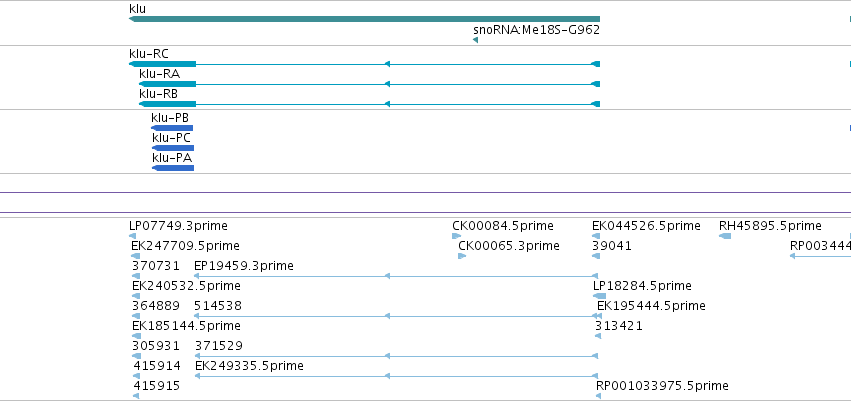Click the klu-RC left exon block
Viewport: 851px width, 401px height.
point(162,64)
